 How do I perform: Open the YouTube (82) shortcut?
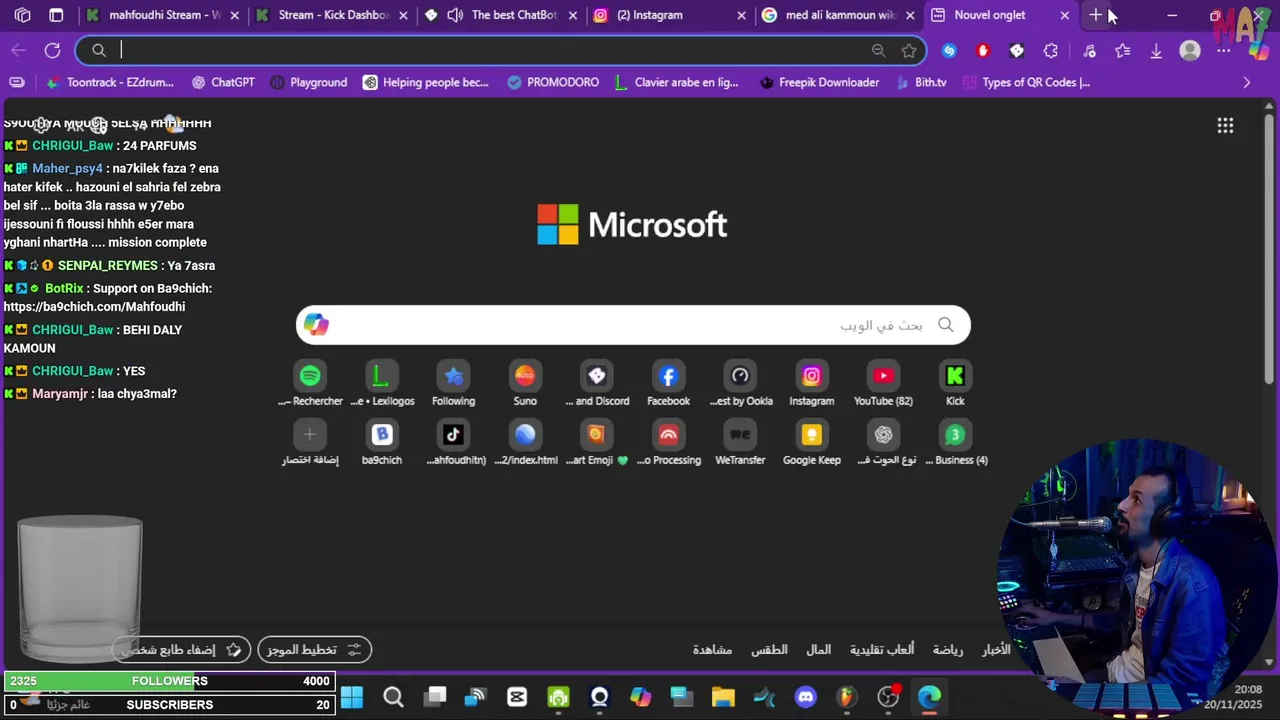(x=883, y=384)
